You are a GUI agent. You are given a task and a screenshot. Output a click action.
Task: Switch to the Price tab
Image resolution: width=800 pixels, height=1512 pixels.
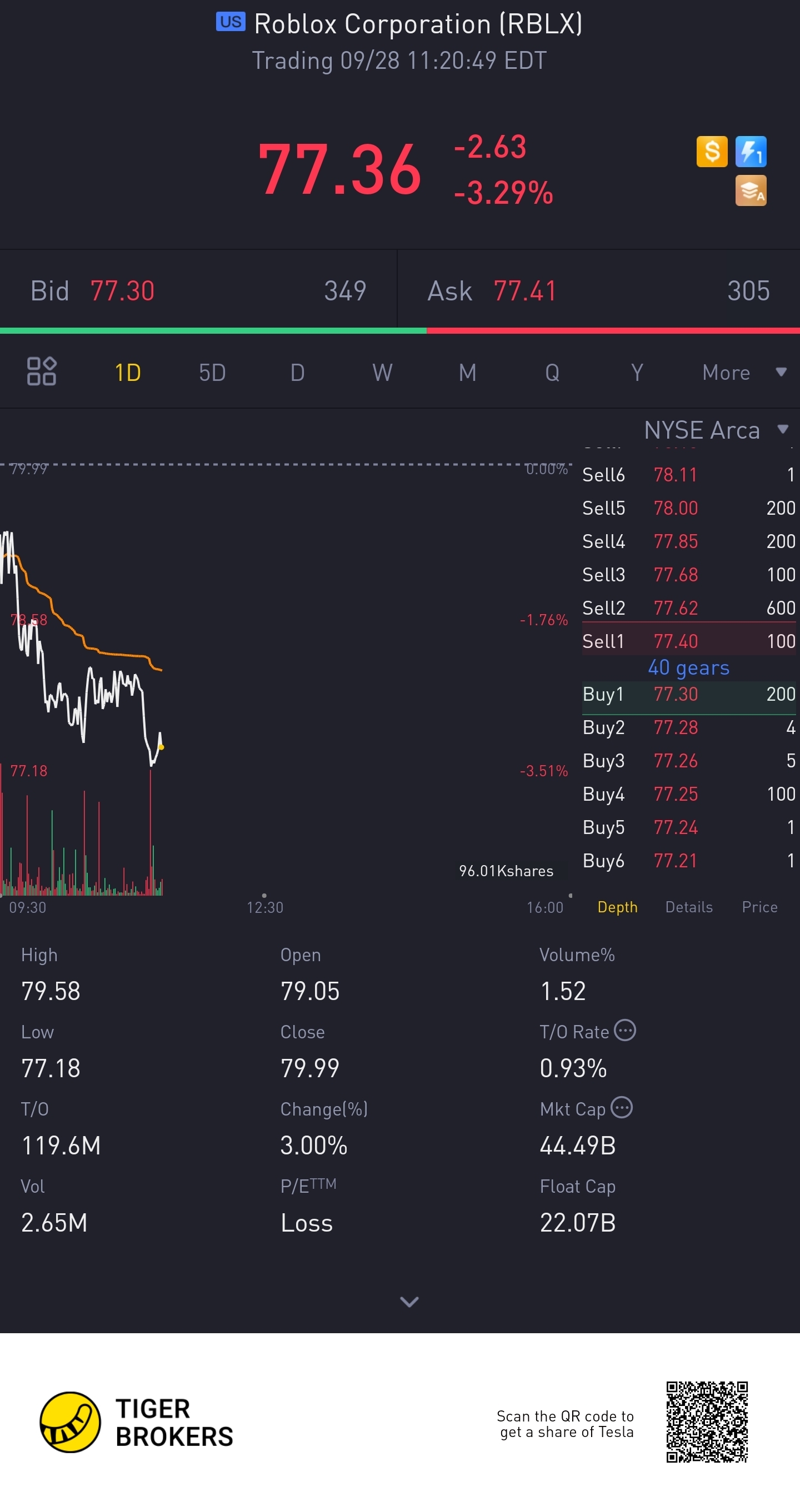click(x=759, y=907)
